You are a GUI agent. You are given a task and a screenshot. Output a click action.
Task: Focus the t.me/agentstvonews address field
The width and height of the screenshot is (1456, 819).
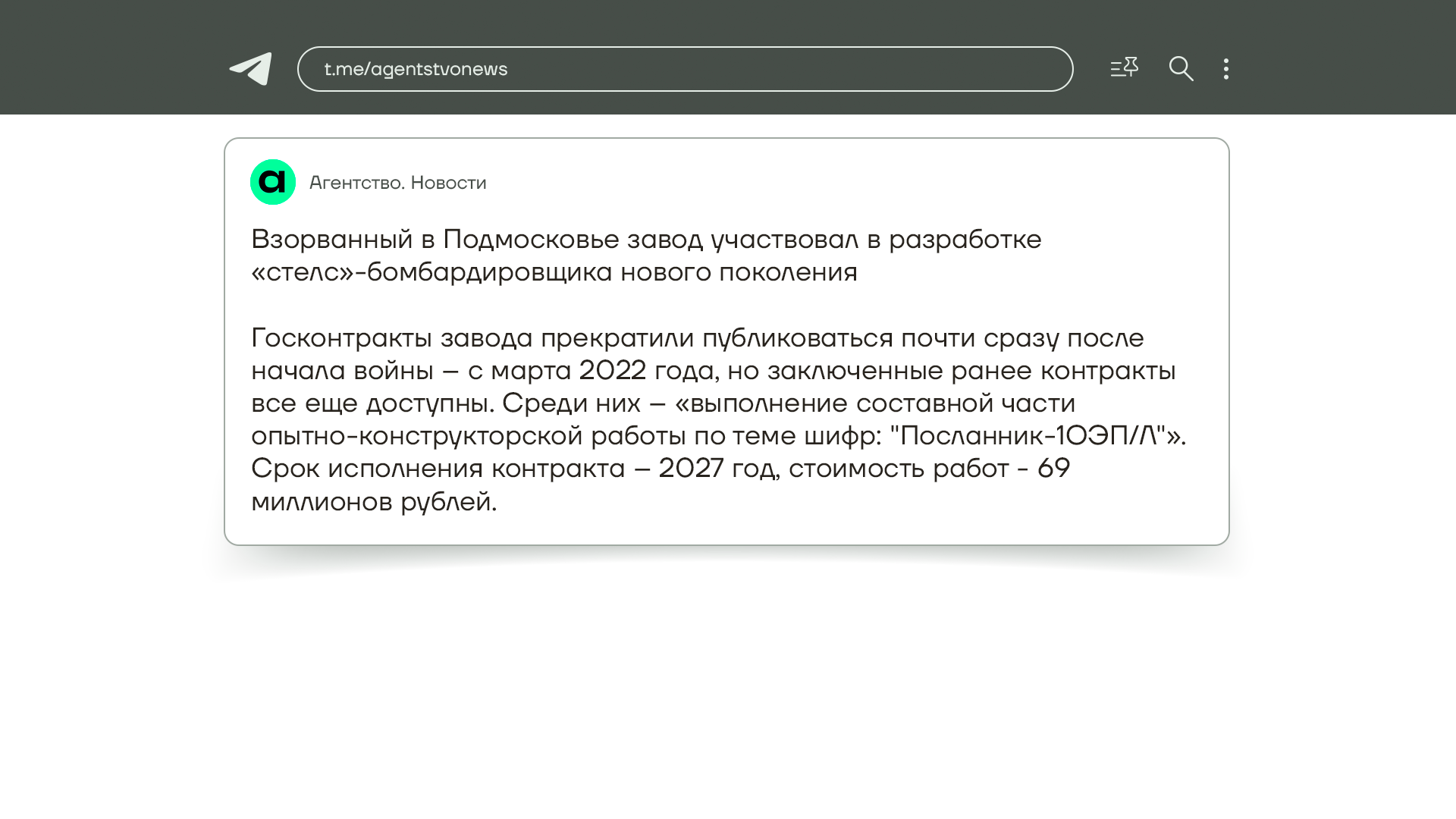coord(685,69)
